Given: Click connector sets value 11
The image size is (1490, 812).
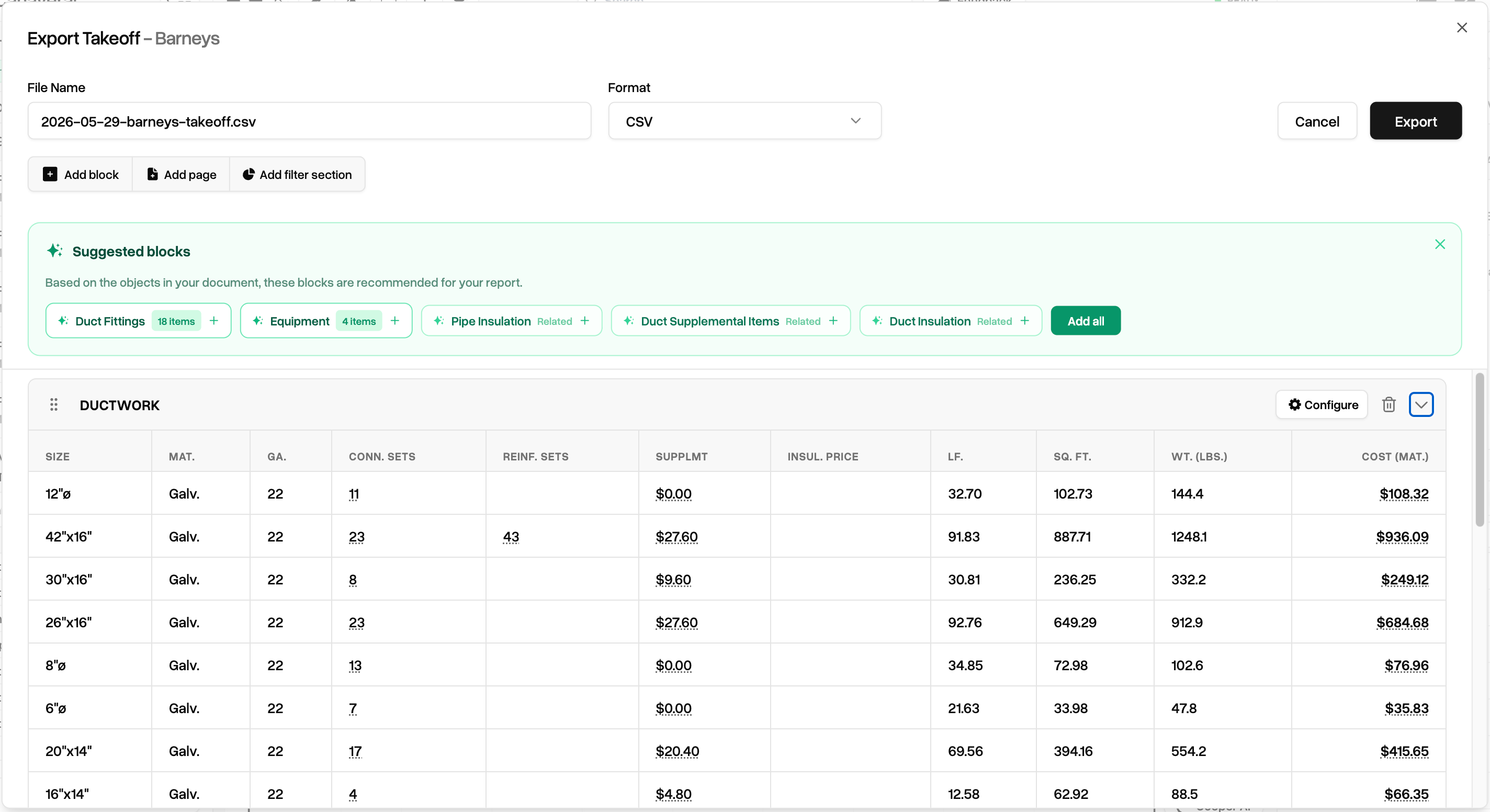Looking at the screenshot, I should tap(354, 494).
